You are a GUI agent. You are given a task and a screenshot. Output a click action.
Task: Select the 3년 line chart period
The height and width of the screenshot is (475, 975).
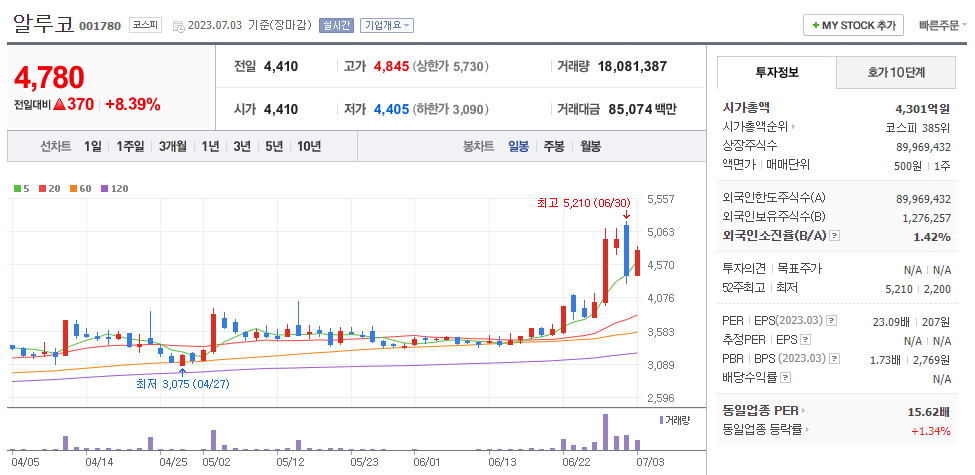(242, 147)
